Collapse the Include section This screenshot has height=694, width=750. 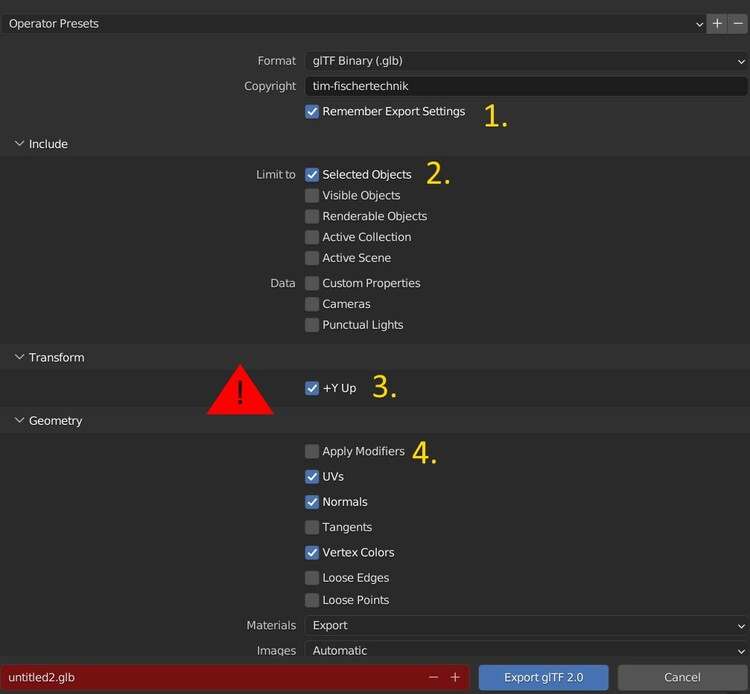[20, 144]
